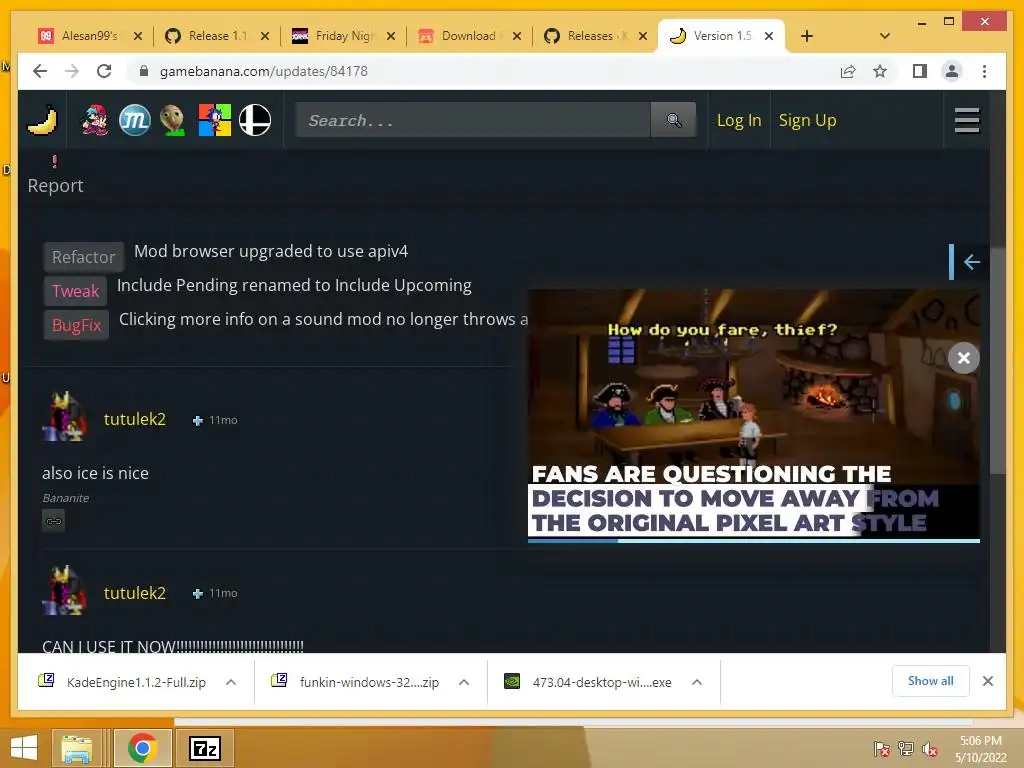The width and height of the screenshot is (1024, 768).
Task: Expand KadeEngine1.1.2-Full.zip download options
Action: point(231,682)
